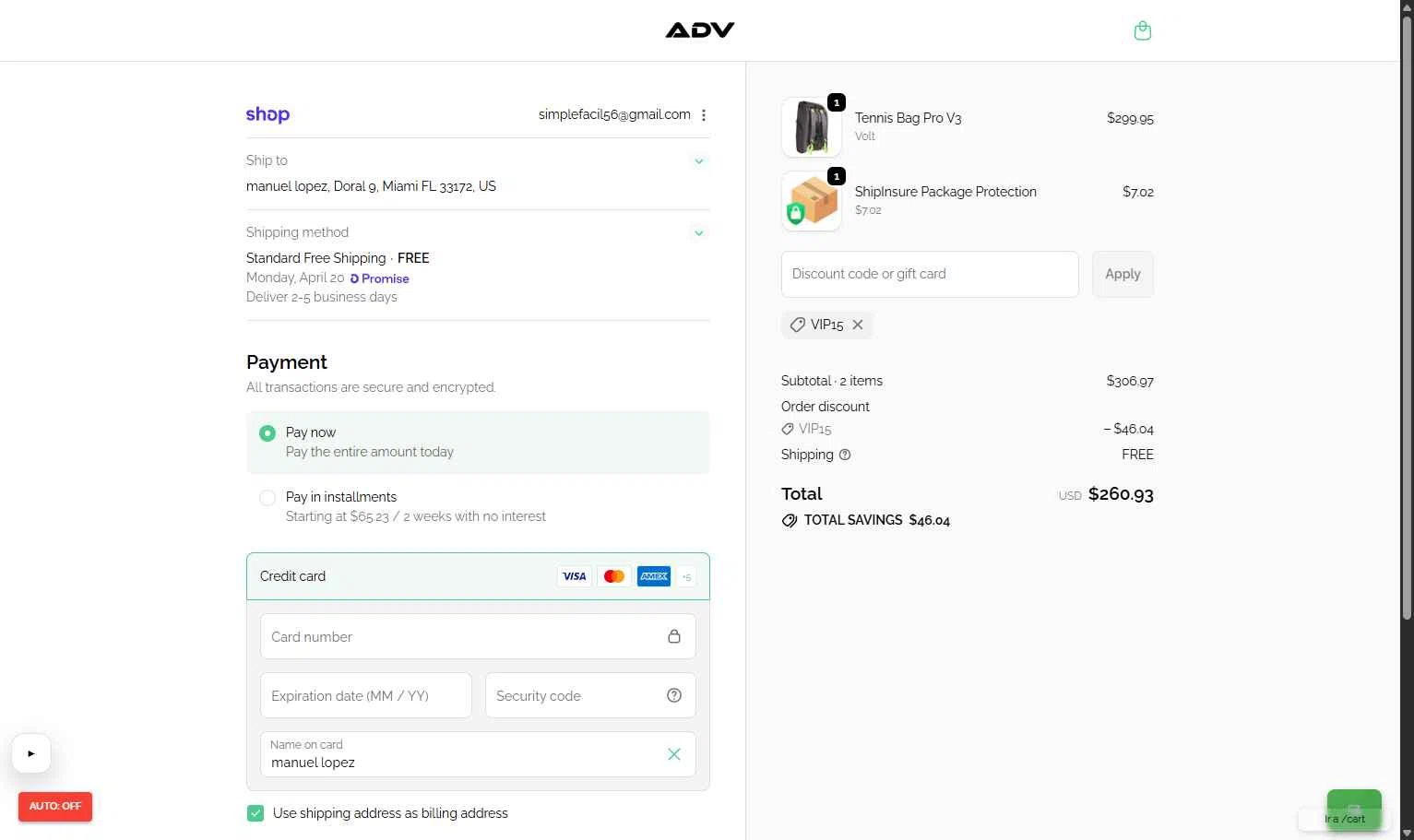Click the Tennis Bag price $299.95
Viewport: 1414px width, 840px height.
1130,118
